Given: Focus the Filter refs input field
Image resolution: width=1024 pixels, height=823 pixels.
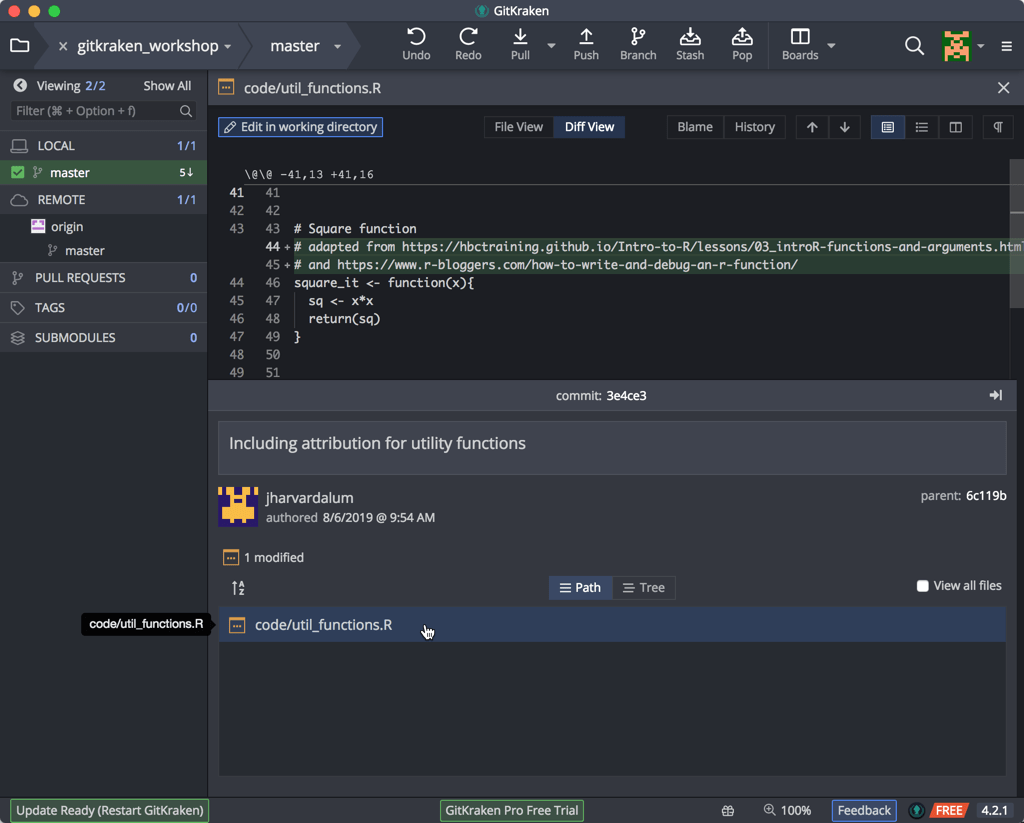Looking at the screenshot, I should pyautogui.click(x=103, y=111).
